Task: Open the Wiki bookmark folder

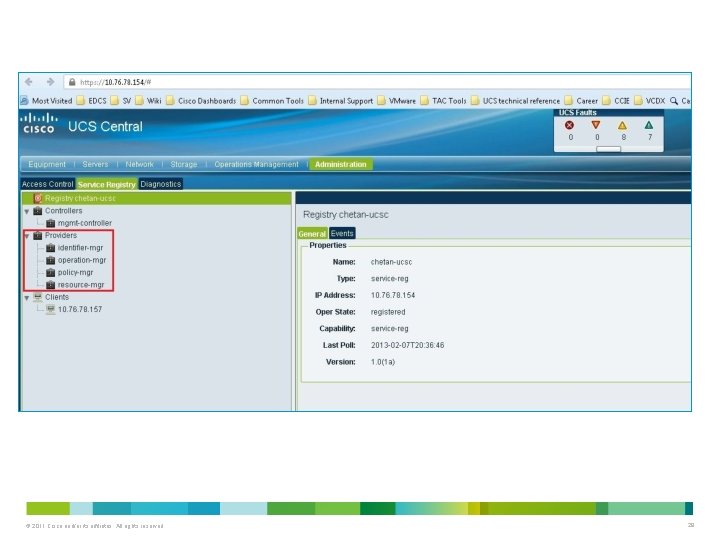Action: point(148,101)
